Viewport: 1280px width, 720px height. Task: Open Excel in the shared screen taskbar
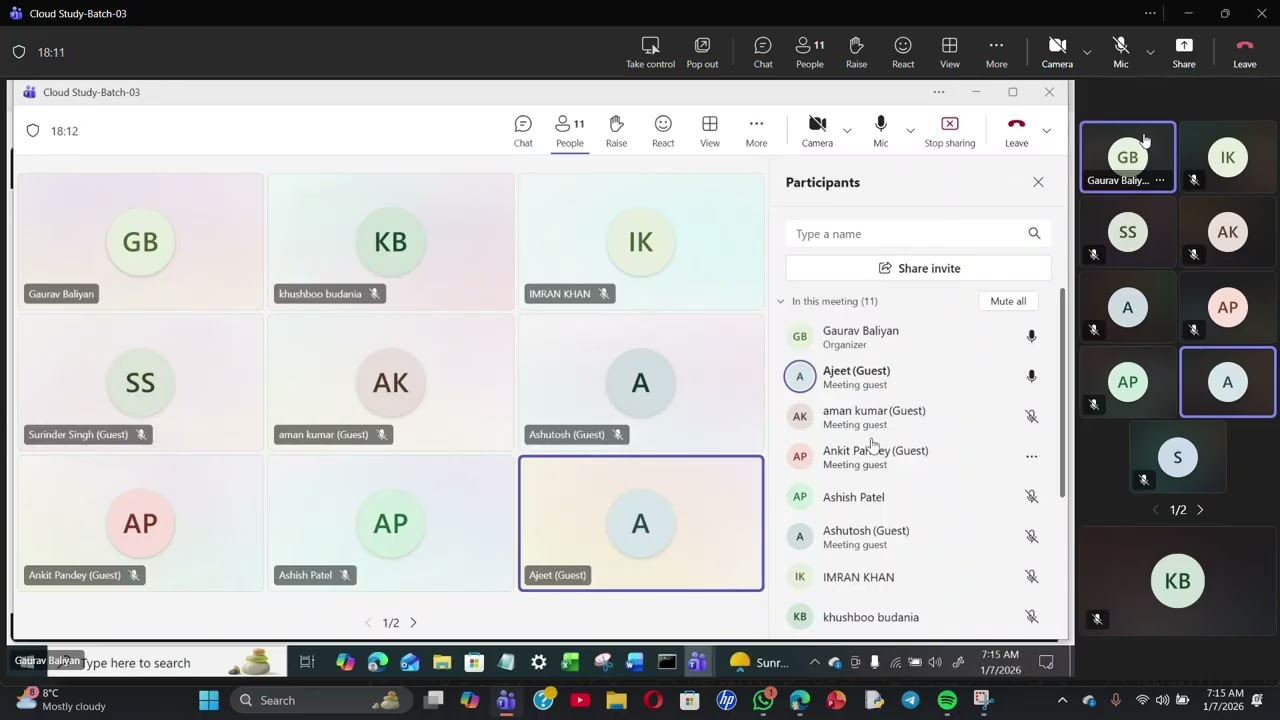click(x=570, y=662)
